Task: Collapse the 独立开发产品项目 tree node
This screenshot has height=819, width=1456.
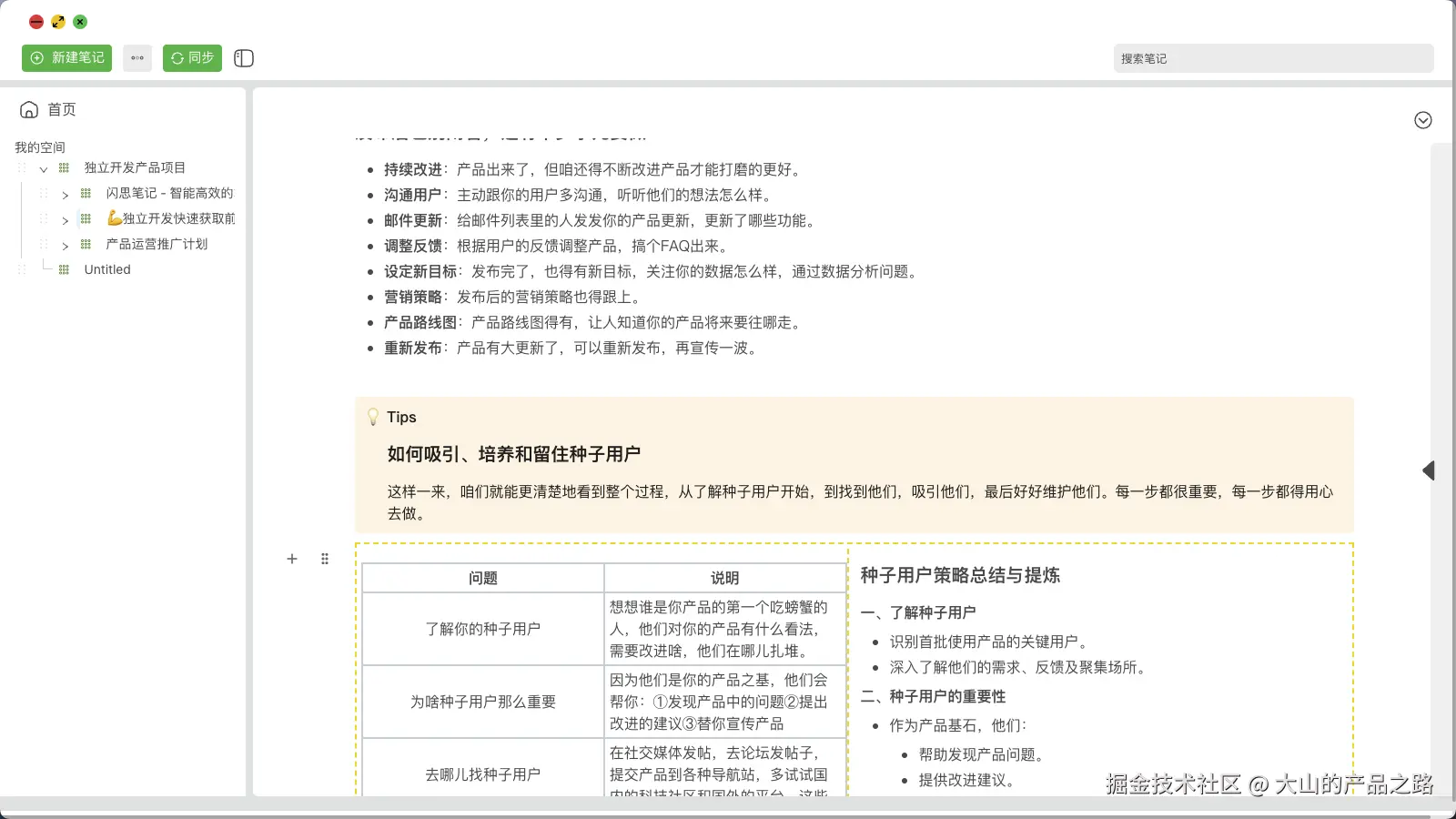Action: pos(43,168)
